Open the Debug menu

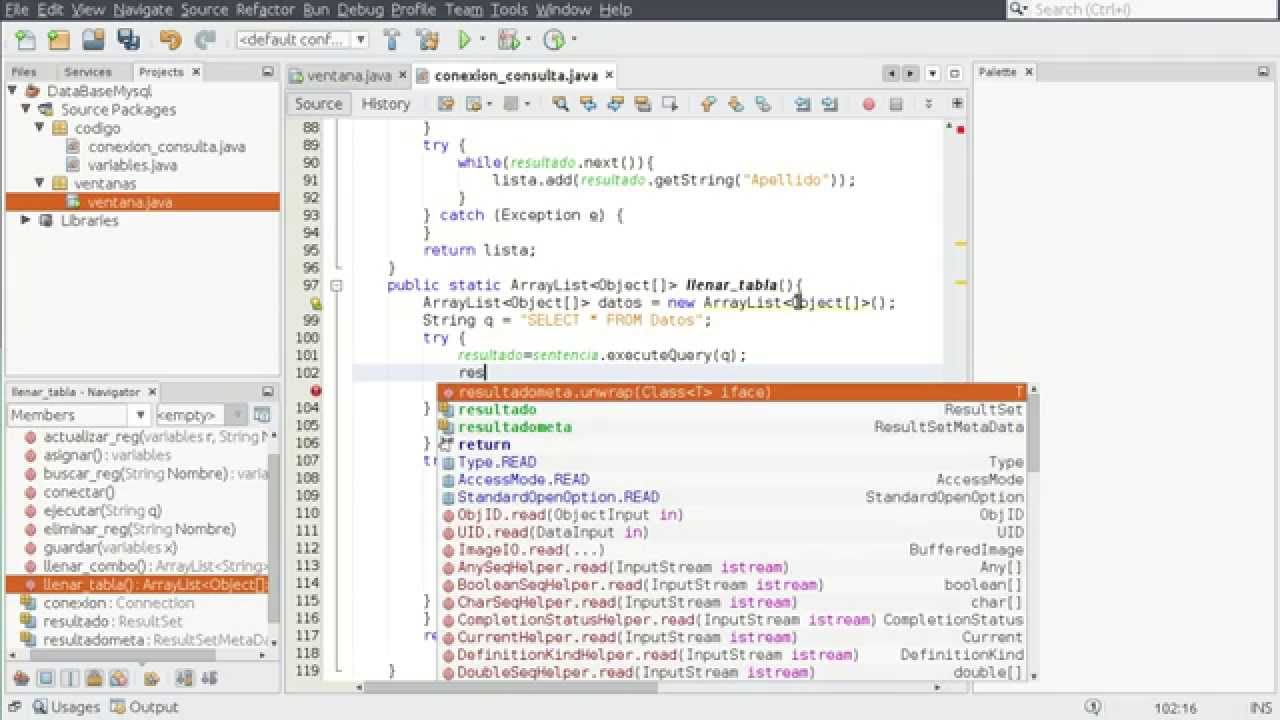click(x=360, y=9)
